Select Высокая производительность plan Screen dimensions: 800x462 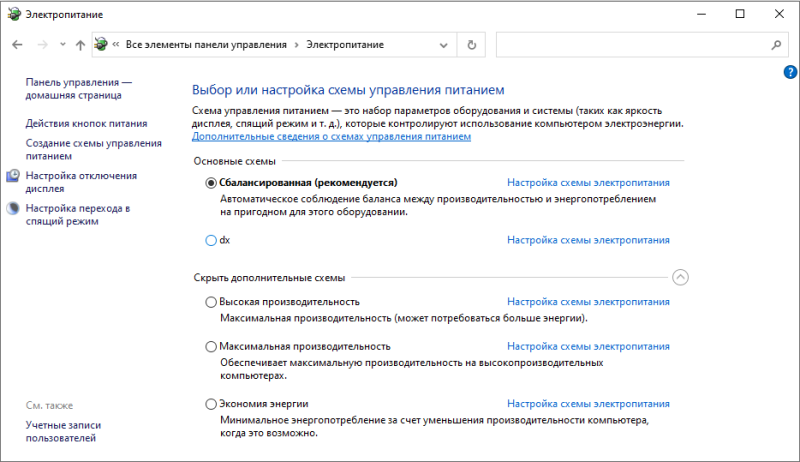click(211, 302)
